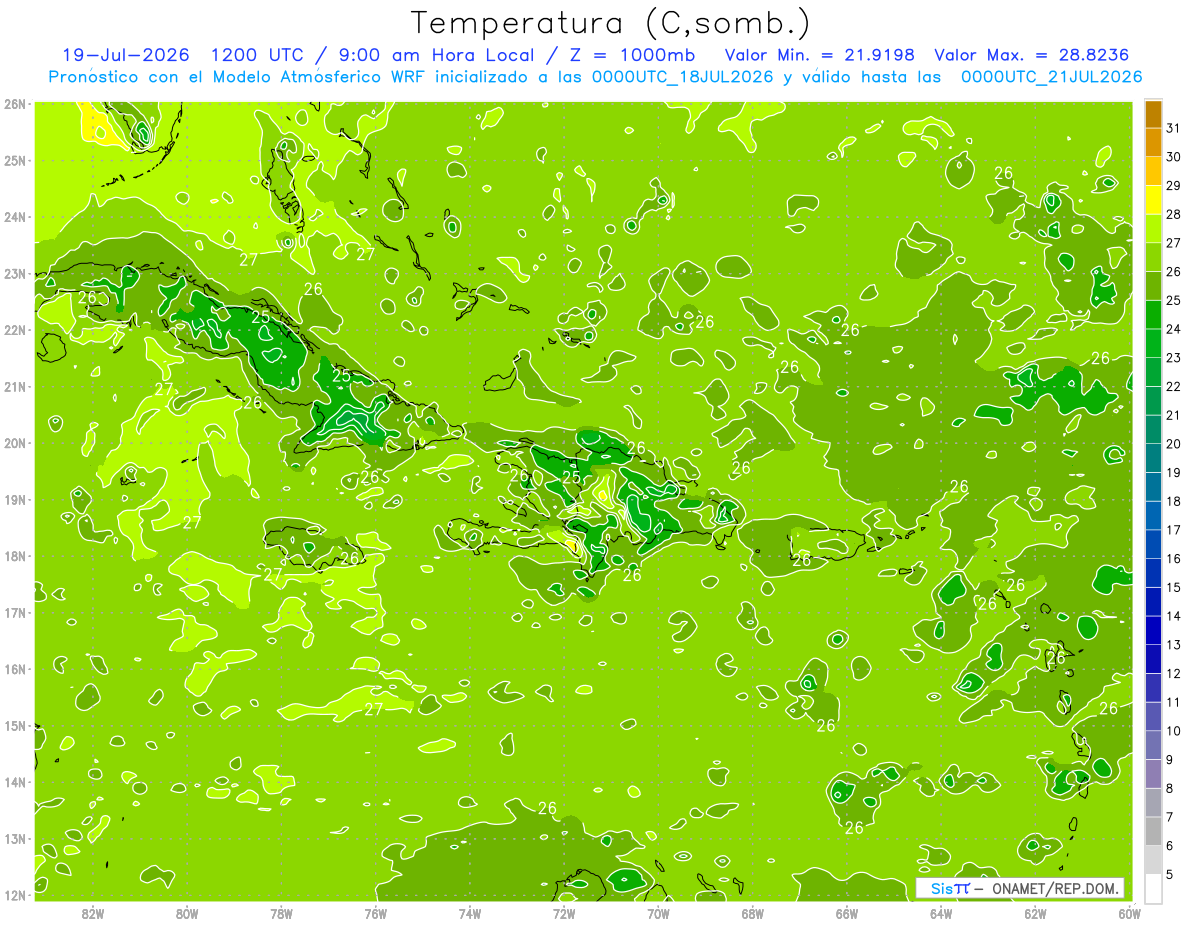The image size is (1200, 927).
Task: Click latitude axis label '15N'
Action: click(16, 726)
